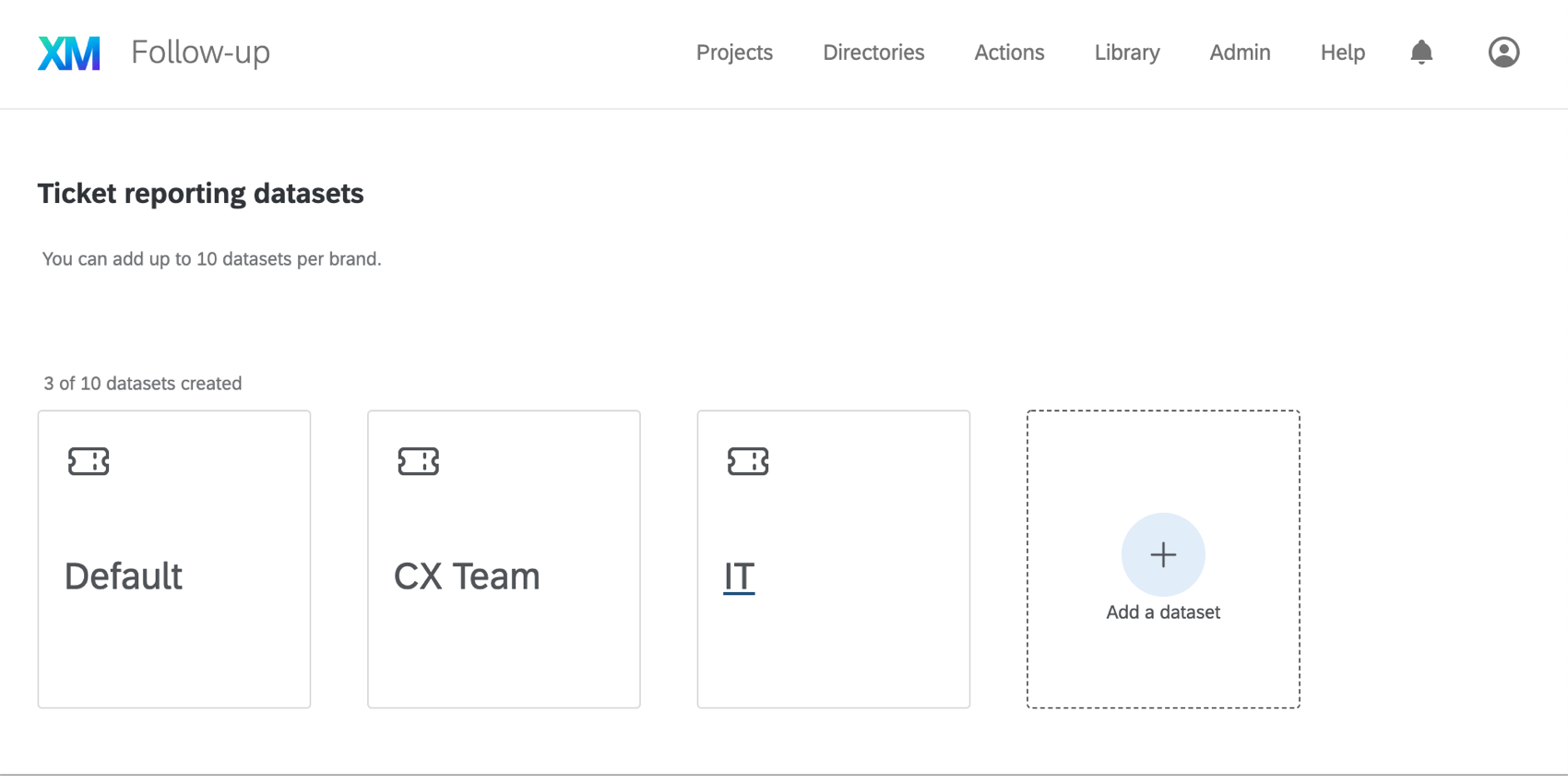The height and width of the screenshot is (784, 1568).
Task: Open the Projects menu
Action: coord(734,53)
